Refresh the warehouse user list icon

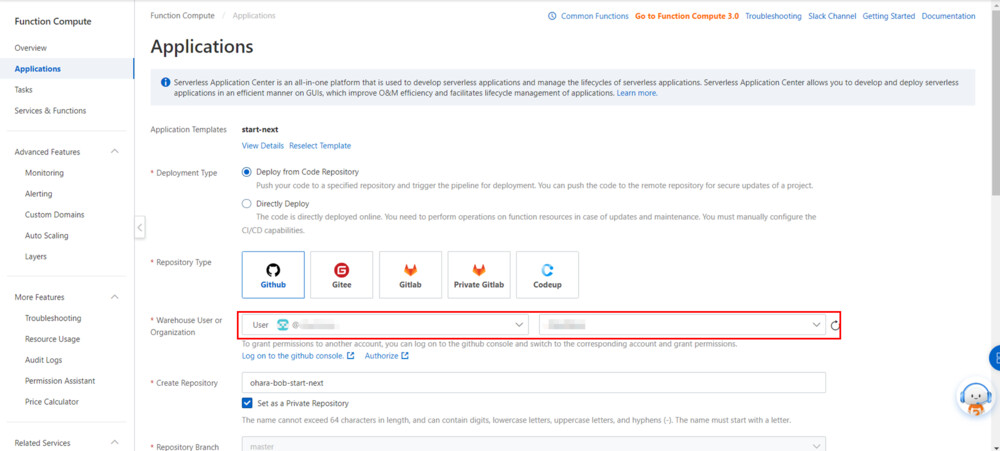click(835, 325)
